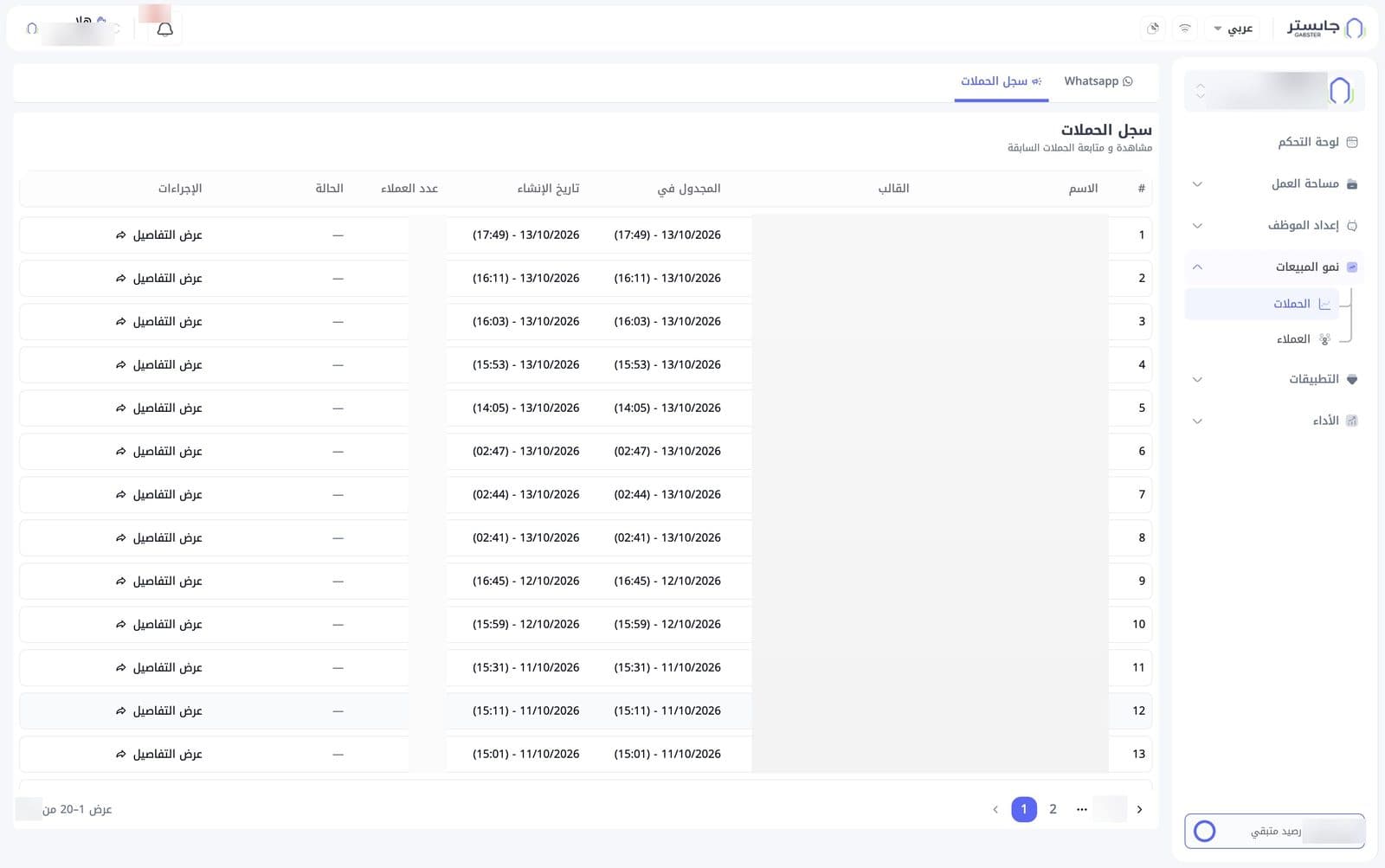1385x868 pixels.
Task: Click the chart icon next to the wifi icon
Action: pos(1153,29)
